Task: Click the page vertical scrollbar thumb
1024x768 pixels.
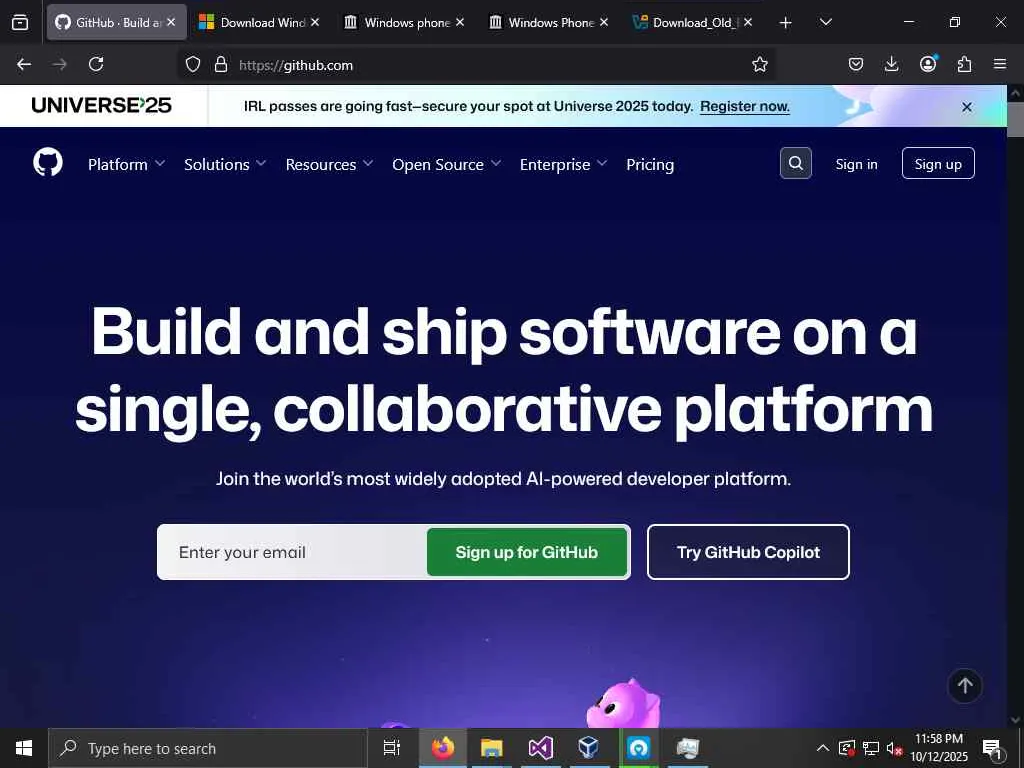Action: click(1015, 119)
